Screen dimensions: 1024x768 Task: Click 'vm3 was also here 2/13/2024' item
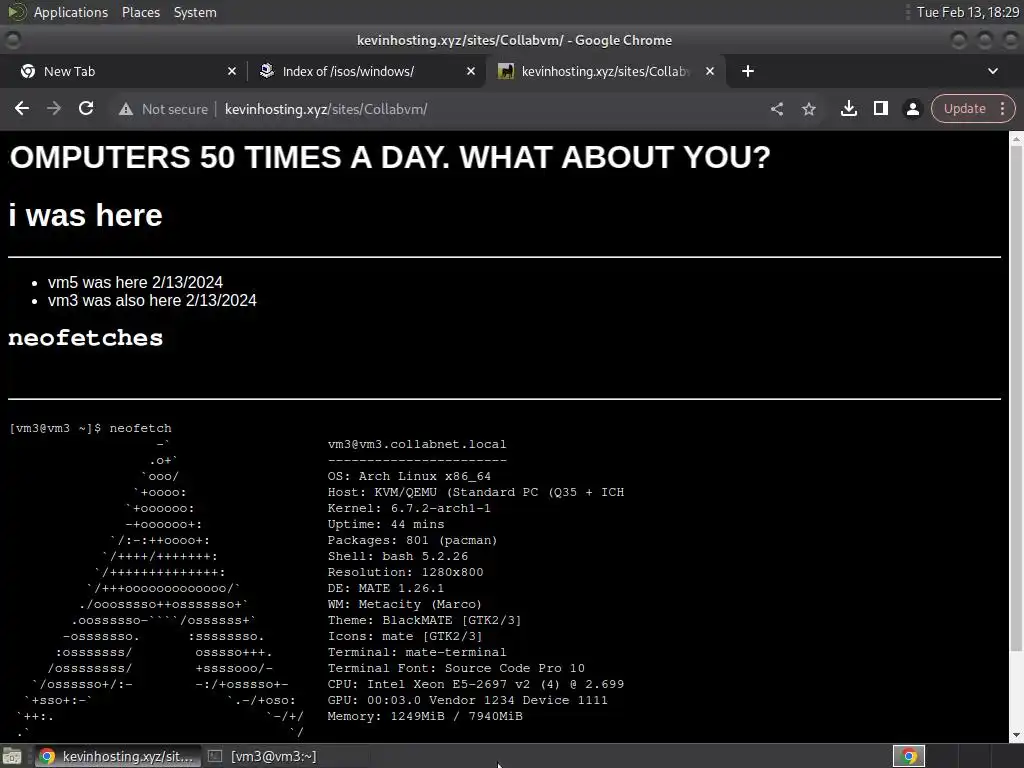152,300
